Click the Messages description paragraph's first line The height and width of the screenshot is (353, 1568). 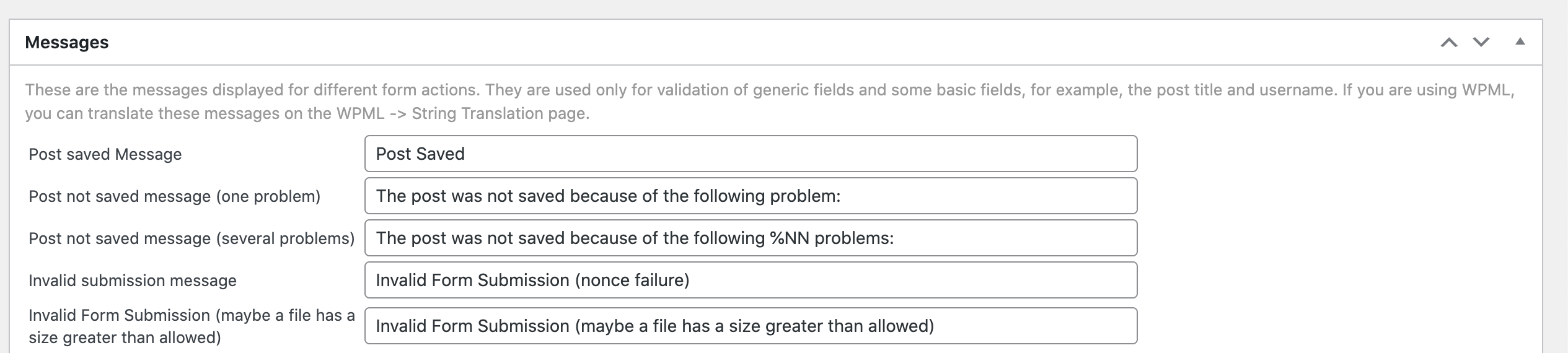tap(770, 90)
